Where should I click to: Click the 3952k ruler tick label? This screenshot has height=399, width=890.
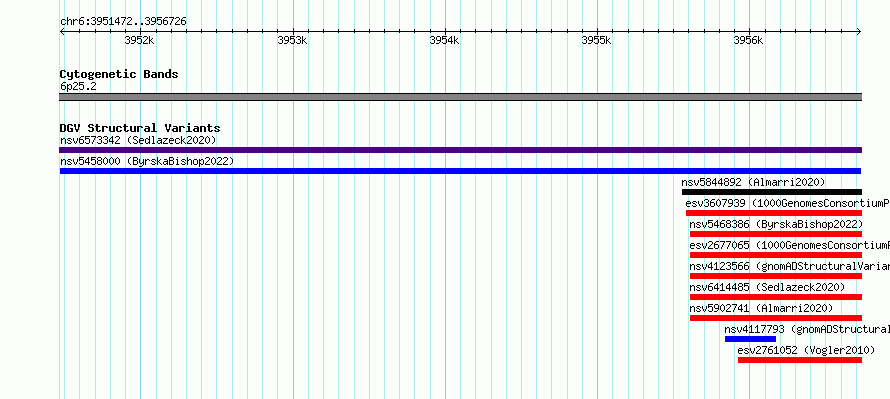139,40
